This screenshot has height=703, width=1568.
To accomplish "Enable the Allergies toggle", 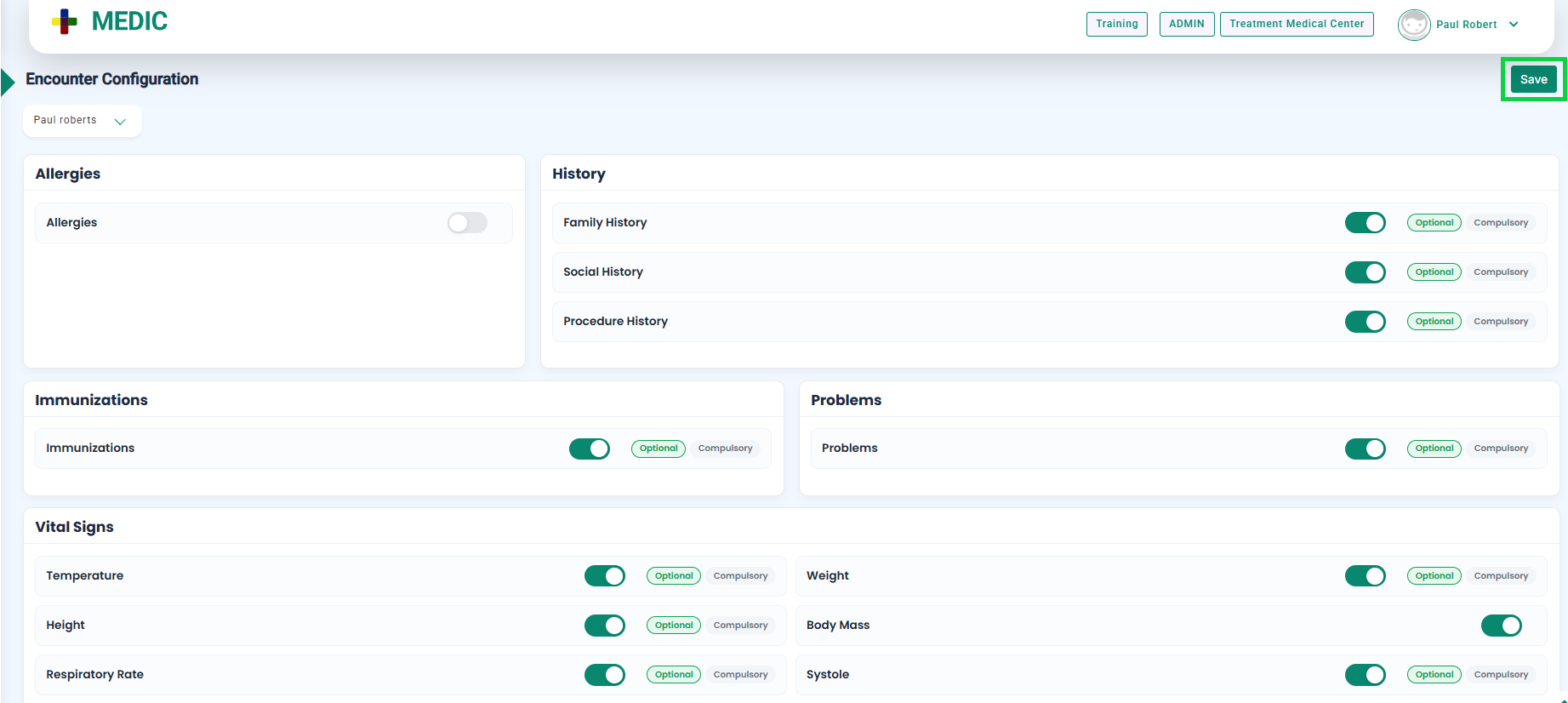I will click(467, 223).
